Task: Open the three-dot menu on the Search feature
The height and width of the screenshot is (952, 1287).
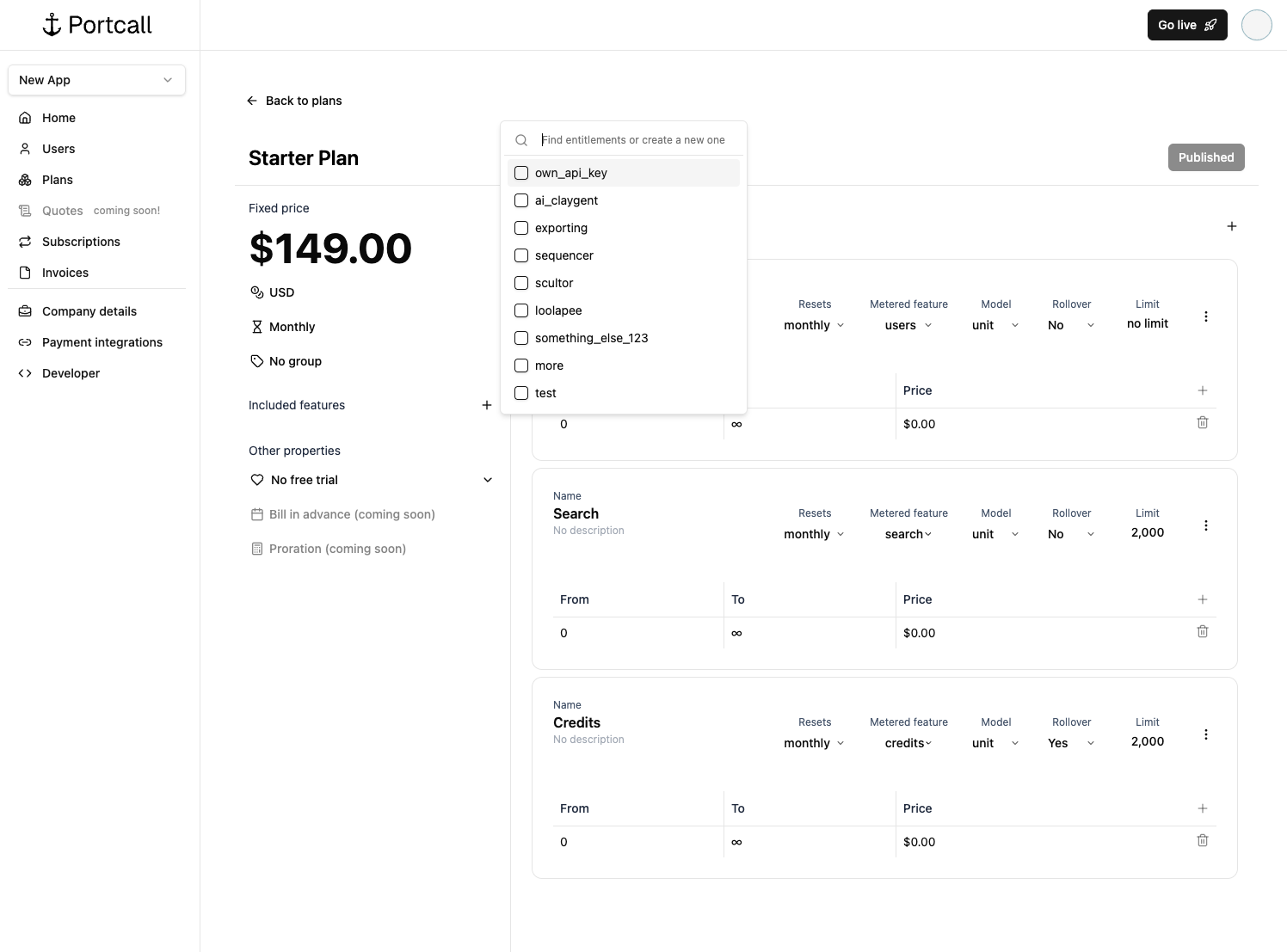Action: click(1206, 525)
